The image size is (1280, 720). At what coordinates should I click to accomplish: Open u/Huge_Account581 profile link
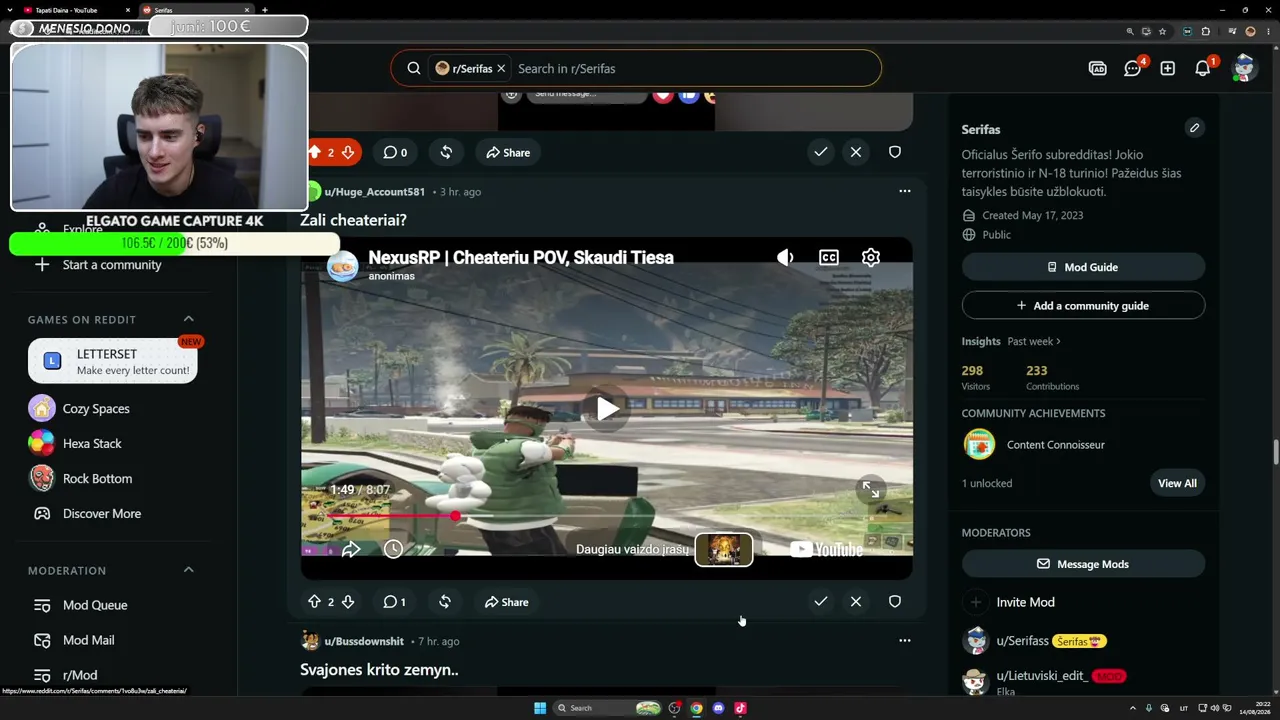374,191
